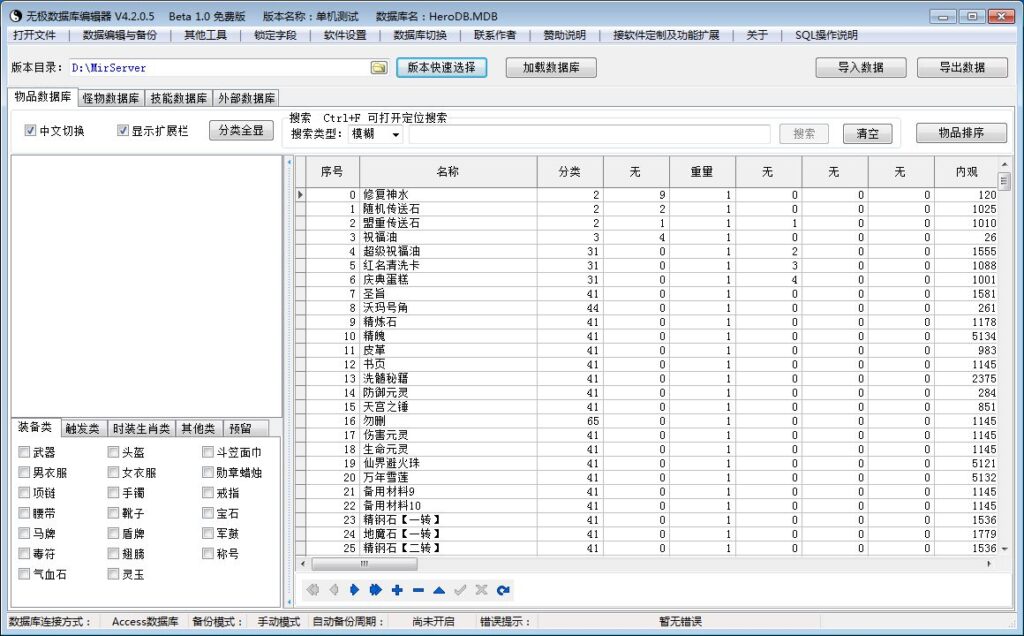Expand the 其他工具 menu
Screen dimensions: 1024x636
coord(205,35)
